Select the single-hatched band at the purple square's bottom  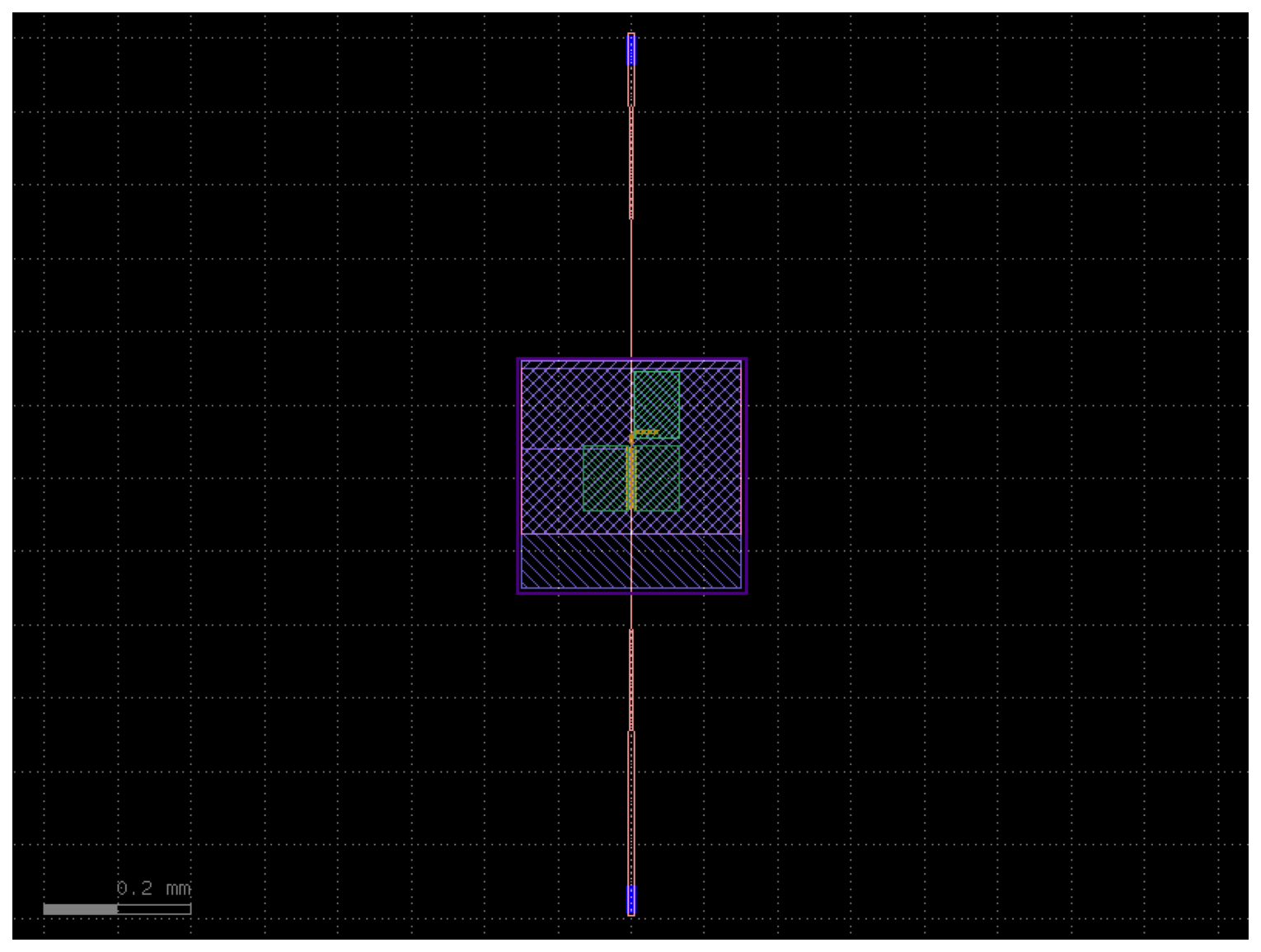point(631,561)
